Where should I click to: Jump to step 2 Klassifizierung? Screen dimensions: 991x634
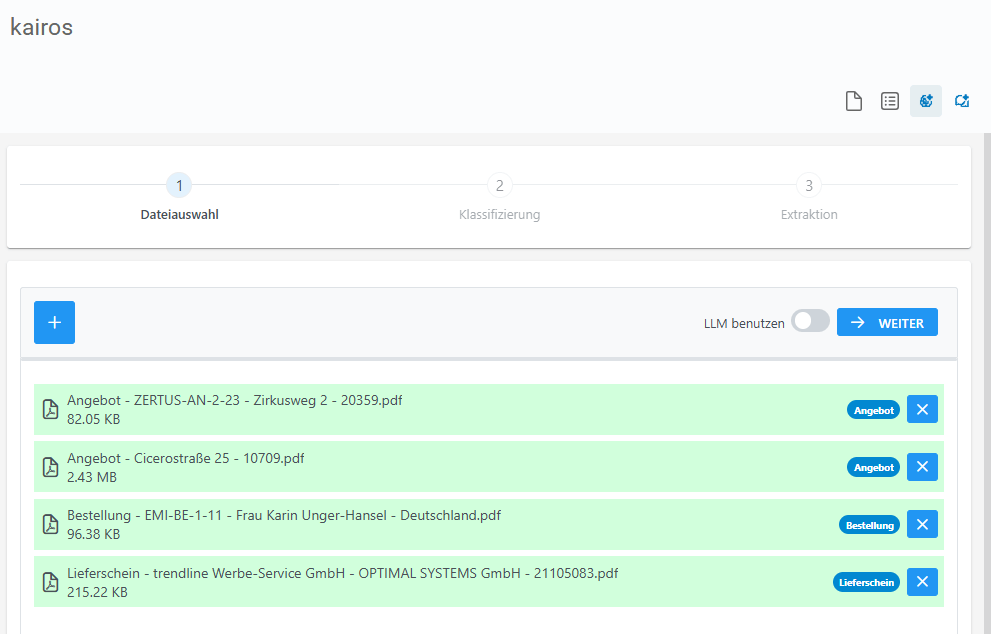tap(499, 186)
